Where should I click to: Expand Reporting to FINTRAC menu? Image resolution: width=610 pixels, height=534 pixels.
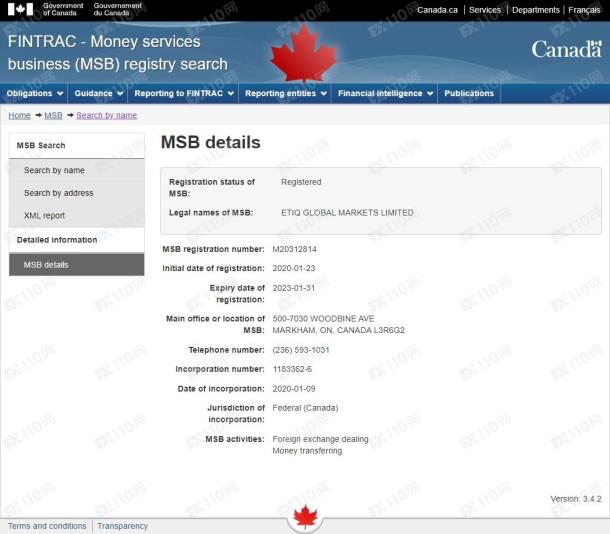(184, 94)
